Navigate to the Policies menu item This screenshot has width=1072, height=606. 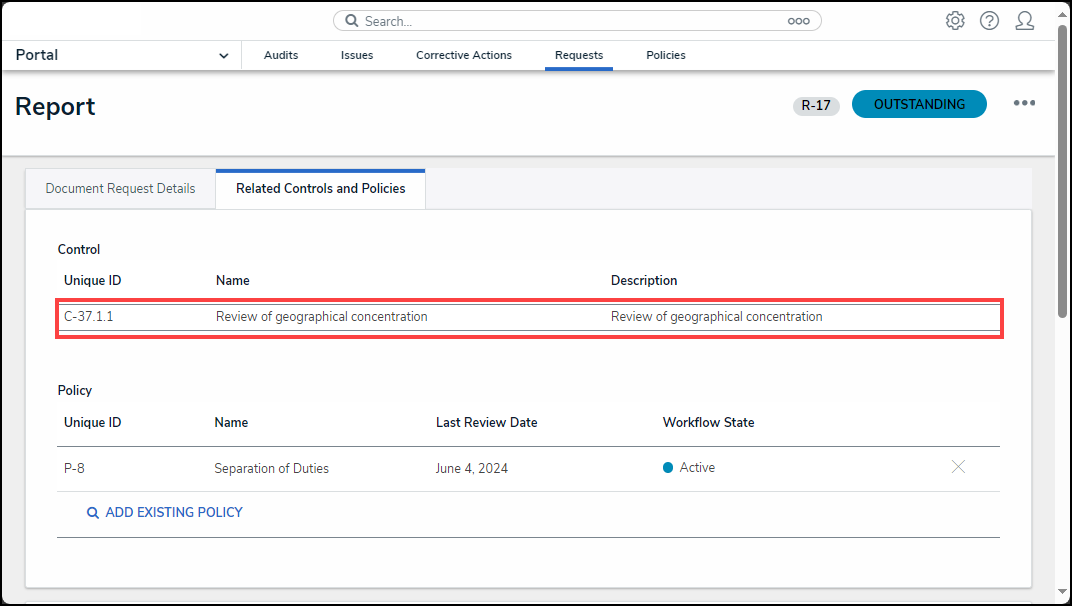pos(666,55)
